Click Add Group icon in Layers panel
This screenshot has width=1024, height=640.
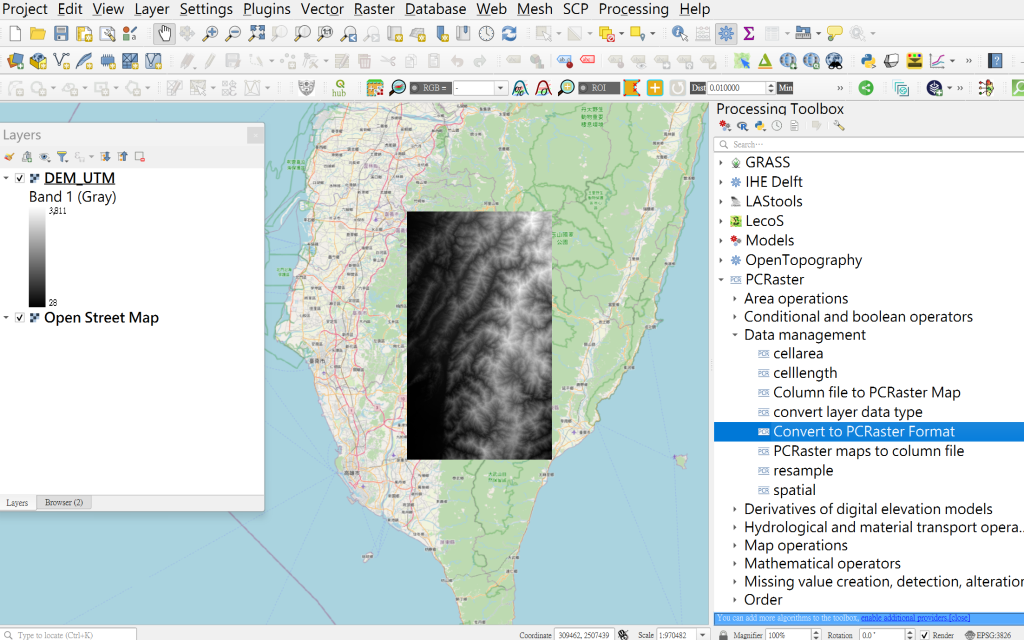tap(27, 157)
